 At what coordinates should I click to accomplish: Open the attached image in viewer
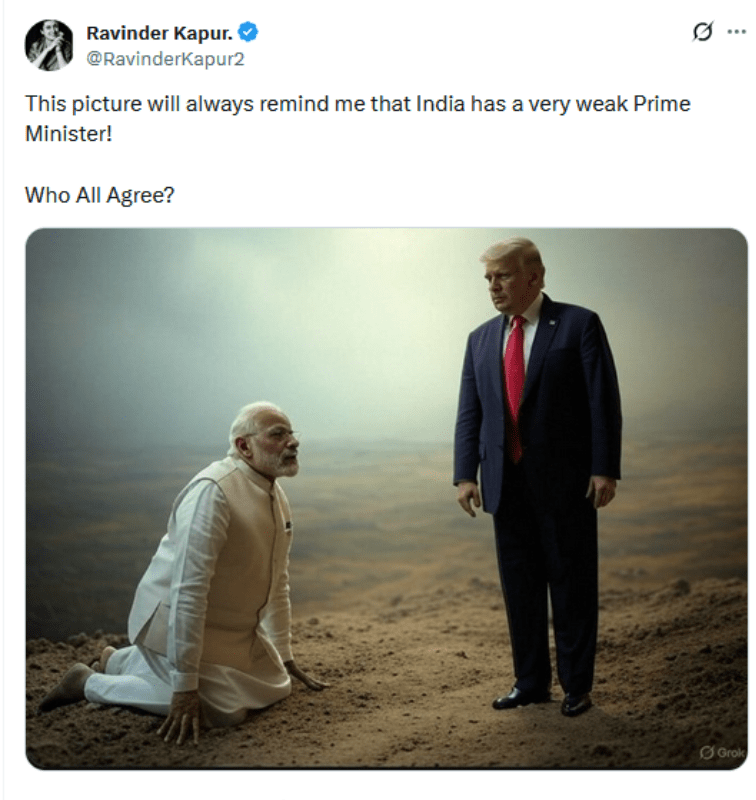click(386, 498)
